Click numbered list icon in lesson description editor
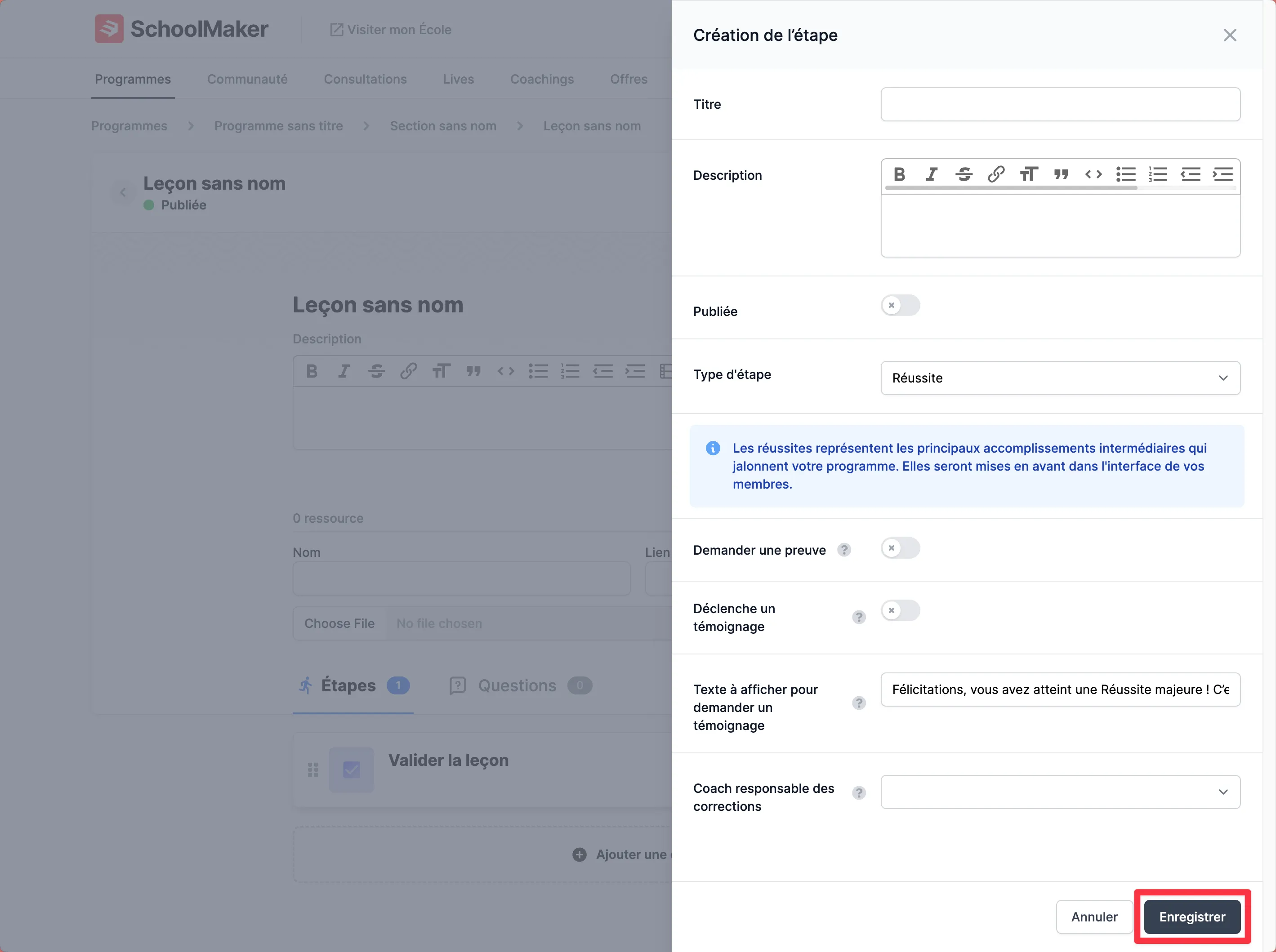1276x952 pixels. tap(571, 371)
